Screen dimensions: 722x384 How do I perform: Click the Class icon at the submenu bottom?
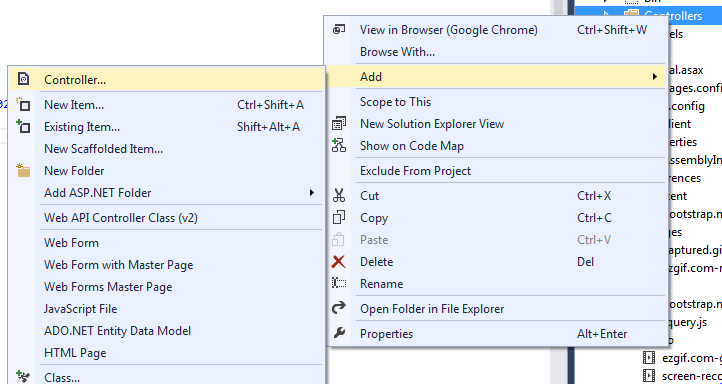point(23,376)
